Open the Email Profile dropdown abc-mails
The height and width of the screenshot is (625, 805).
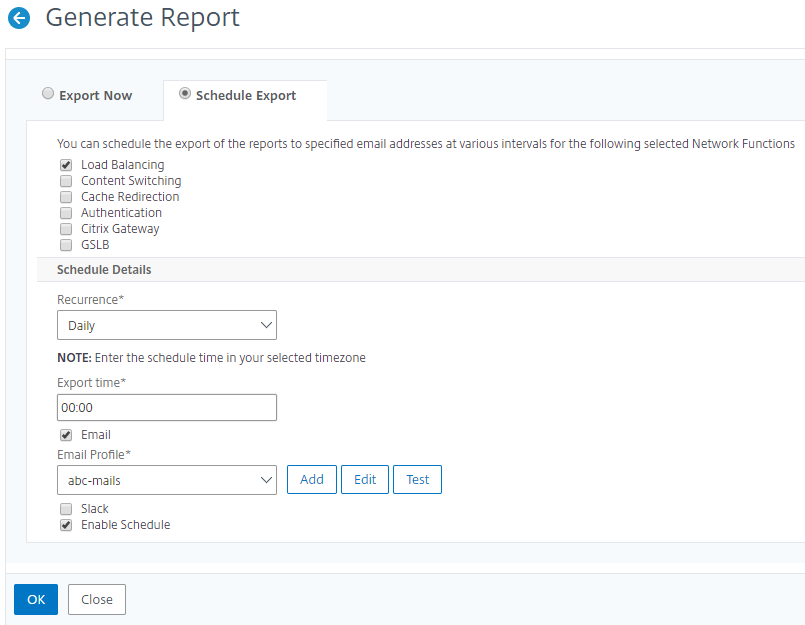pyautogui.click(x=167, y=480)
